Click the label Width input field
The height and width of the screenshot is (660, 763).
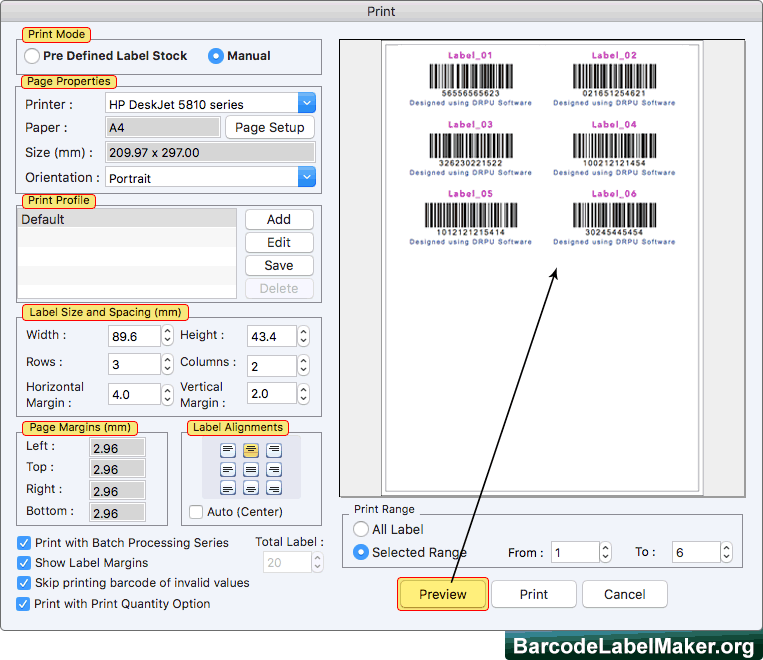(x=134, y=336)
